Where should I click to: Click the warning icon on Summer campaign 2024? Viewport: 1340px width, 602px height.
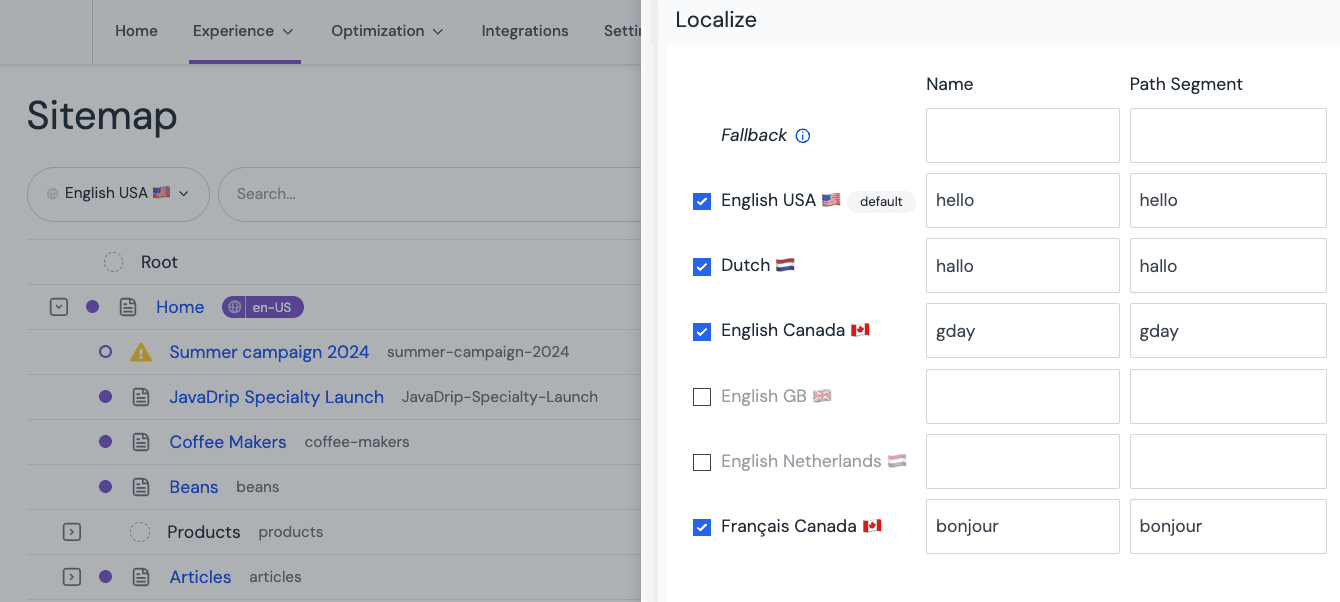click(x=142, y=352)
